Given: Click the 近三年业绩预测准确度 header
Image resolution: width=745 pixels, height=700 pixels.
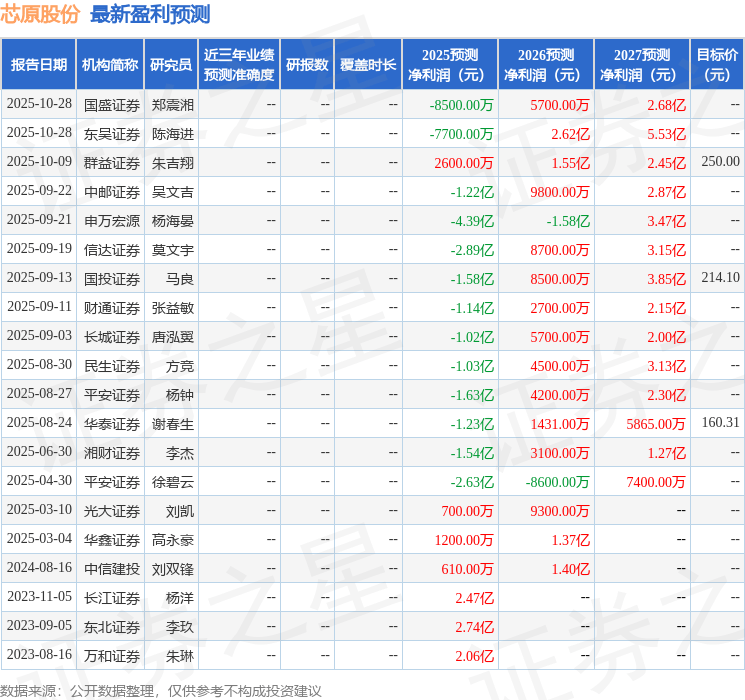Looking at the screenshot, I should coord(239,65).
